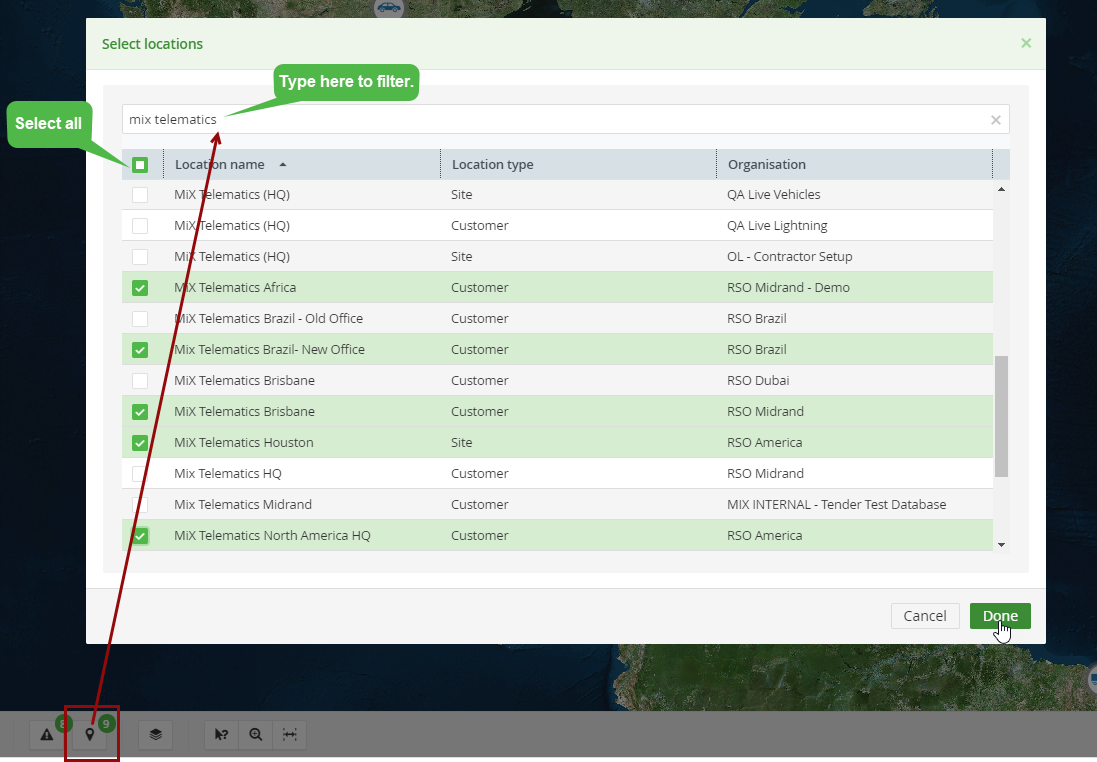Click the scrollbar down arrow
The image size is (1097, 762).
pyautogui.click(x=1001, y=544)
